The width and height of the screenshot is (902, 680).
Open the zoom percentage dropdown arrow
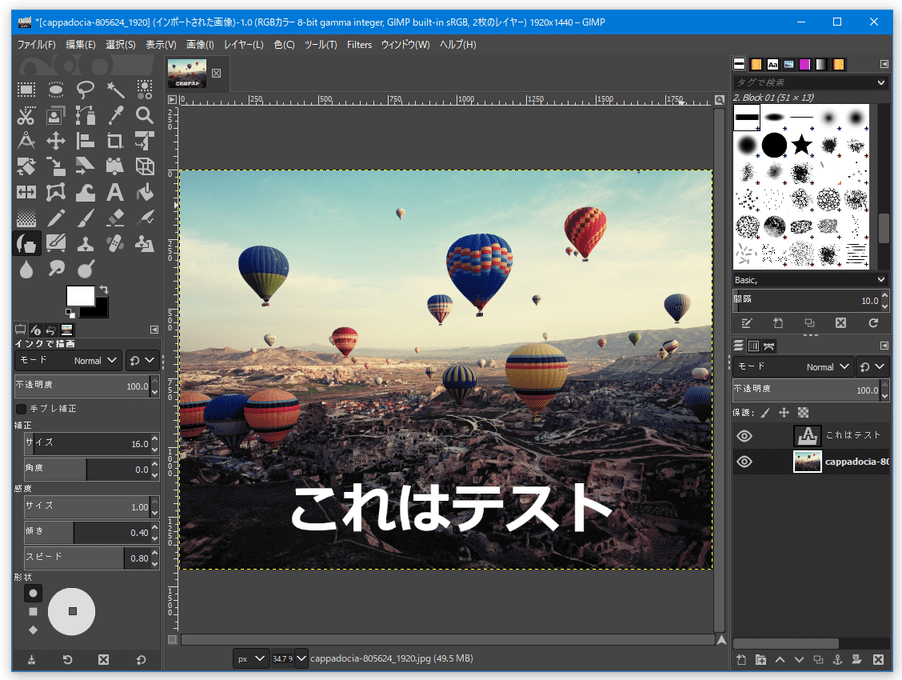(301, 659)
